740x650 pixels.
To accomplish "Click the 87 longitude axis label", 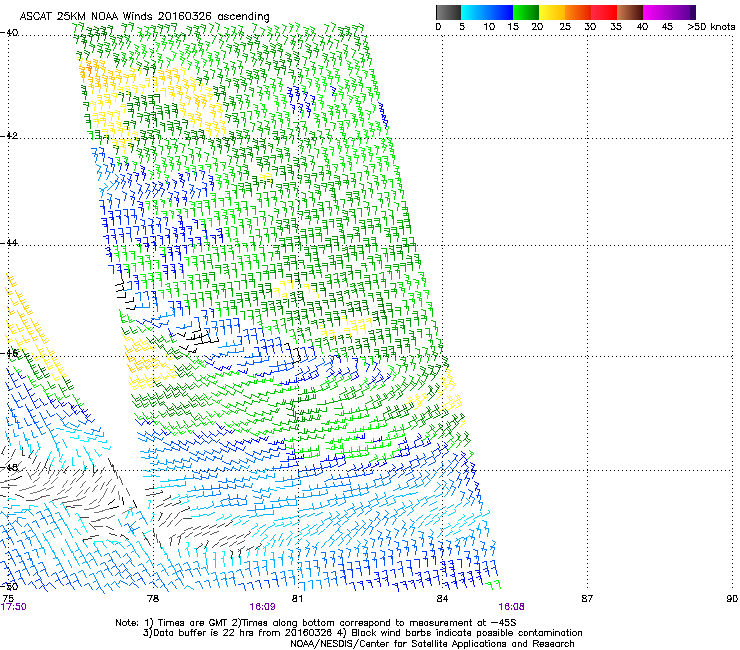I will (587, 599).
